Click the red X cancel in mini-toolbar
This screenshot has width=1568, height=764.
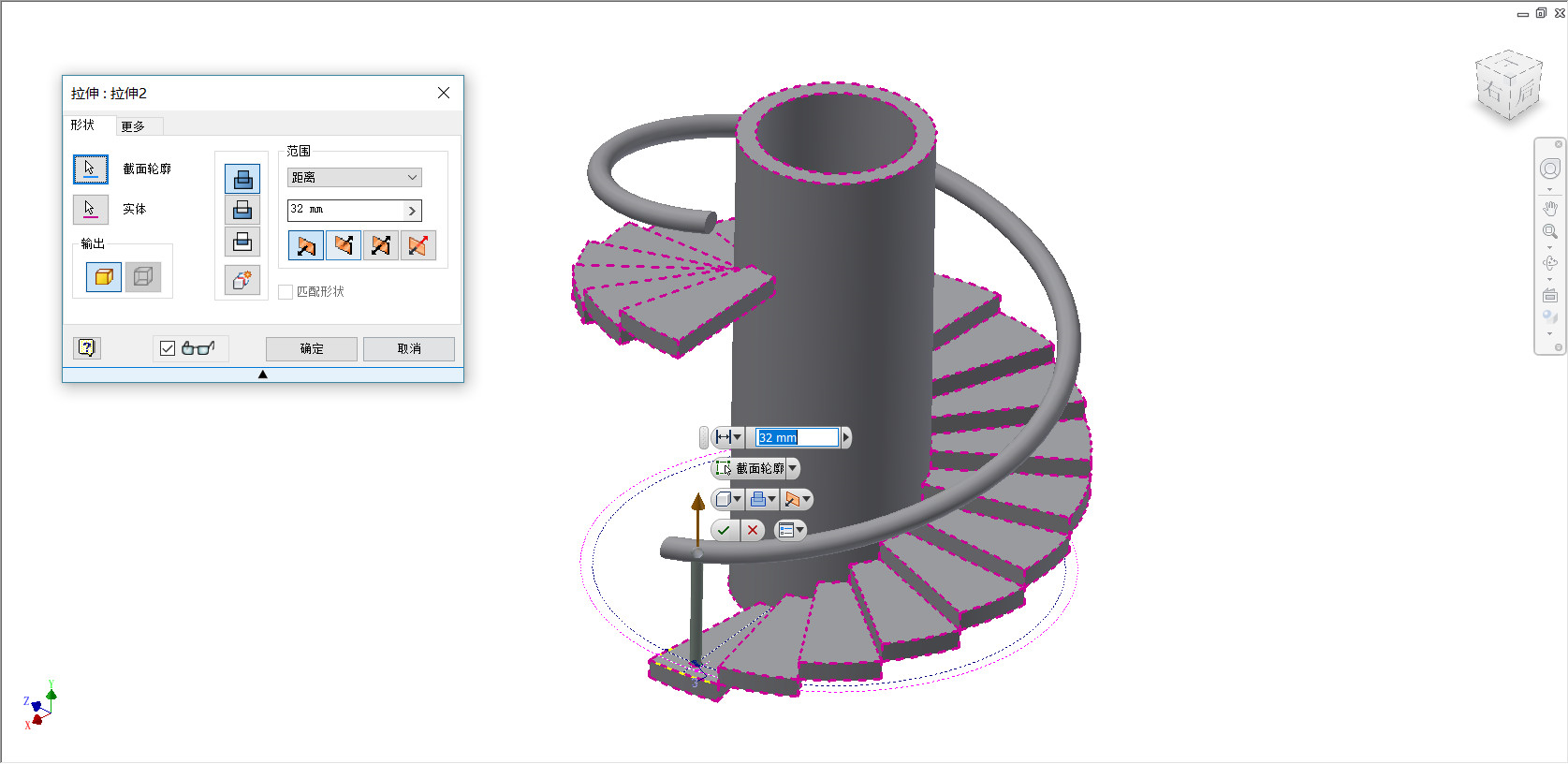click(753, 531)
